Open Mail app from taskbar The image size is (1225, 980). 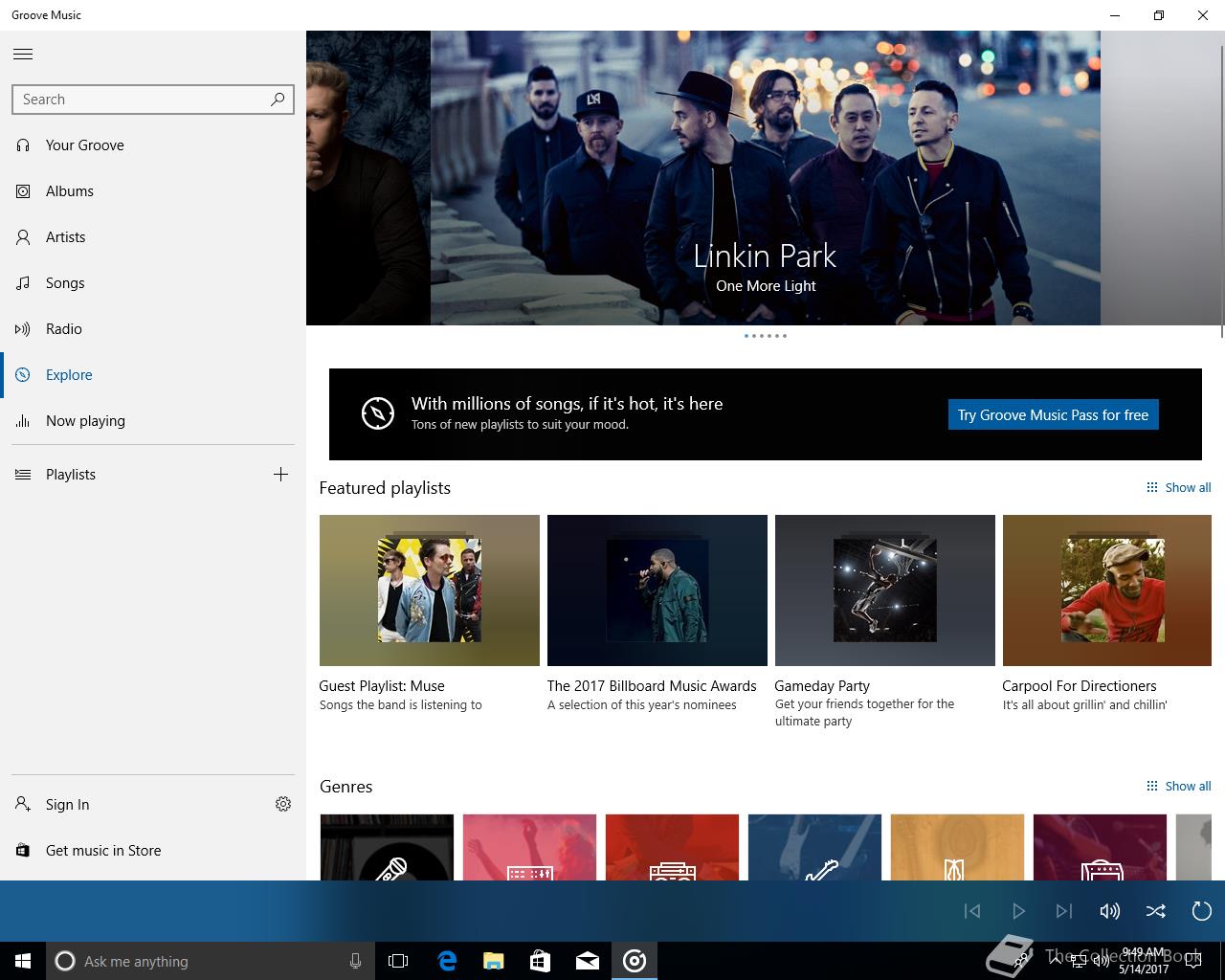pyautogui.click(x=588, y=961)
